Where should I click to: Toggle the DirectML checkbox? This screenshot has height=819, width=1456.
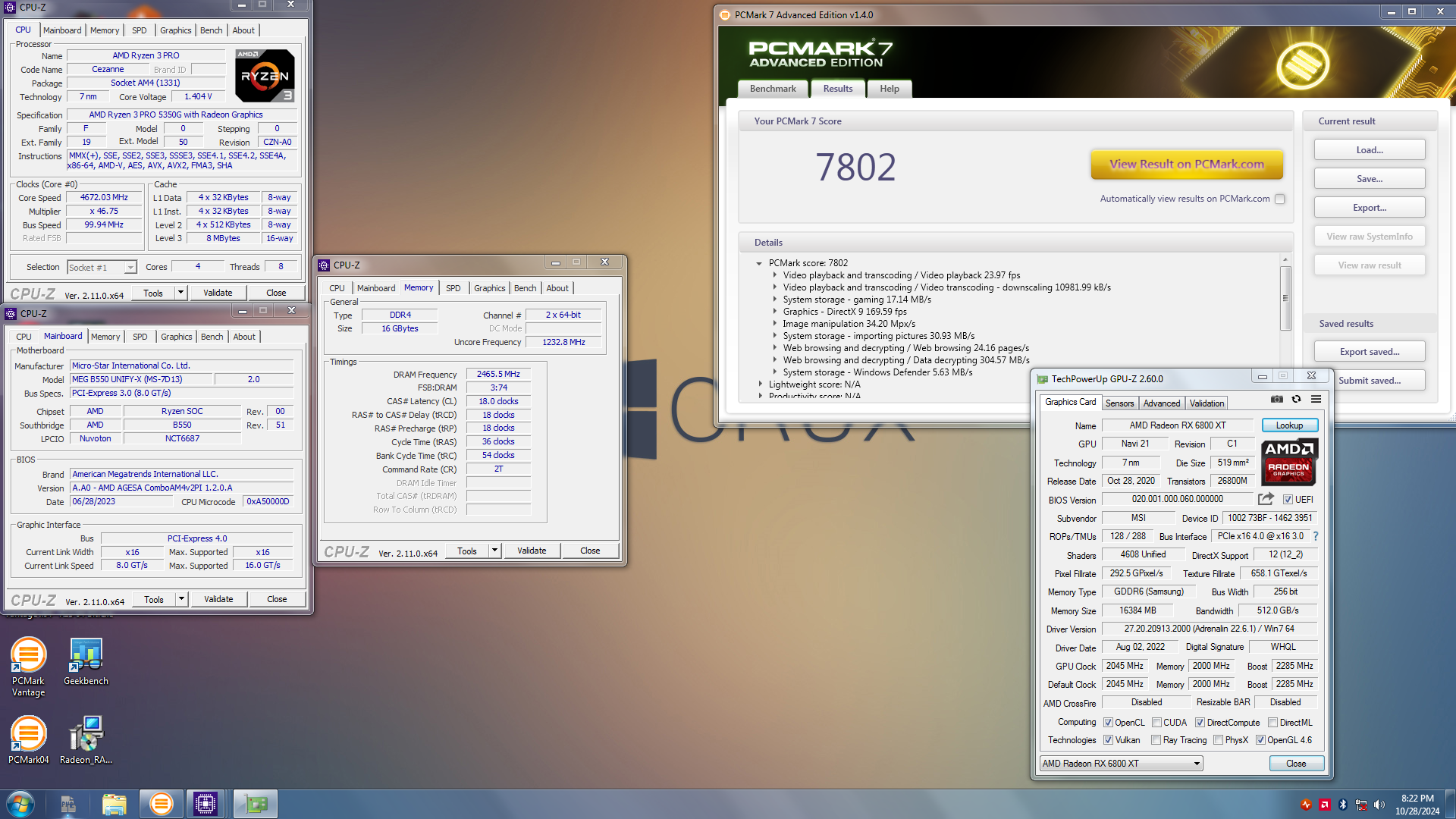[1272, 722]
